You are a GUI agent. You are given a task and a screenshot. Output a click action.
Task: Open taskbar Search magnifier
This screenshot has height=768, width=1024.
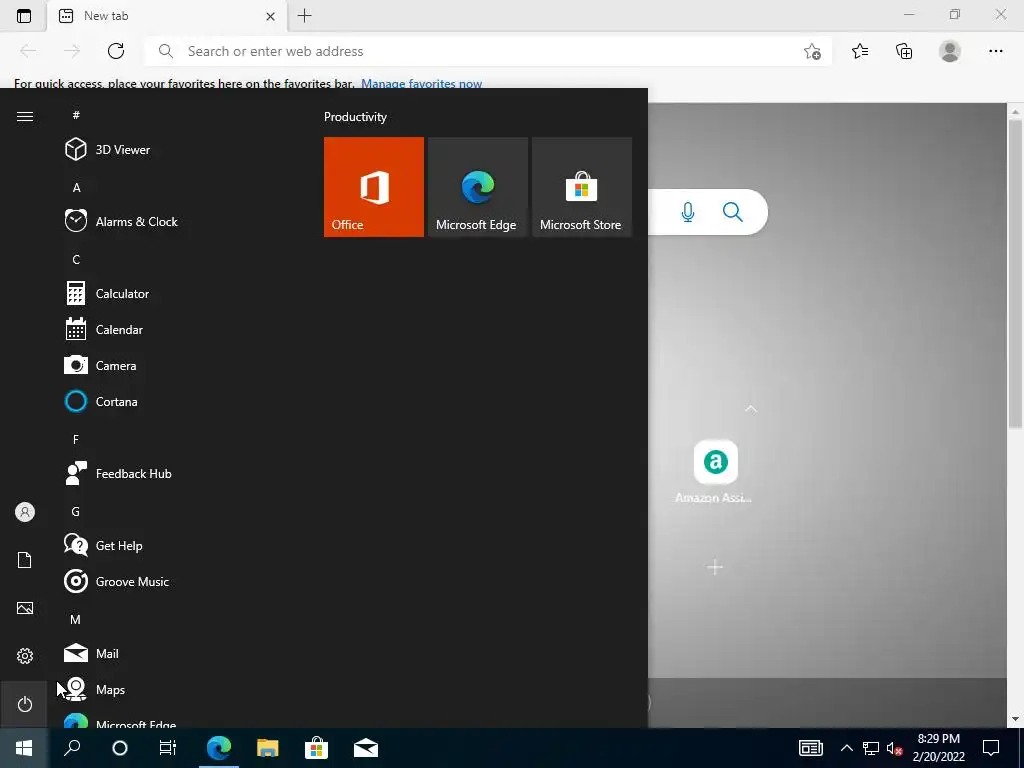click(x=72, y=748)
